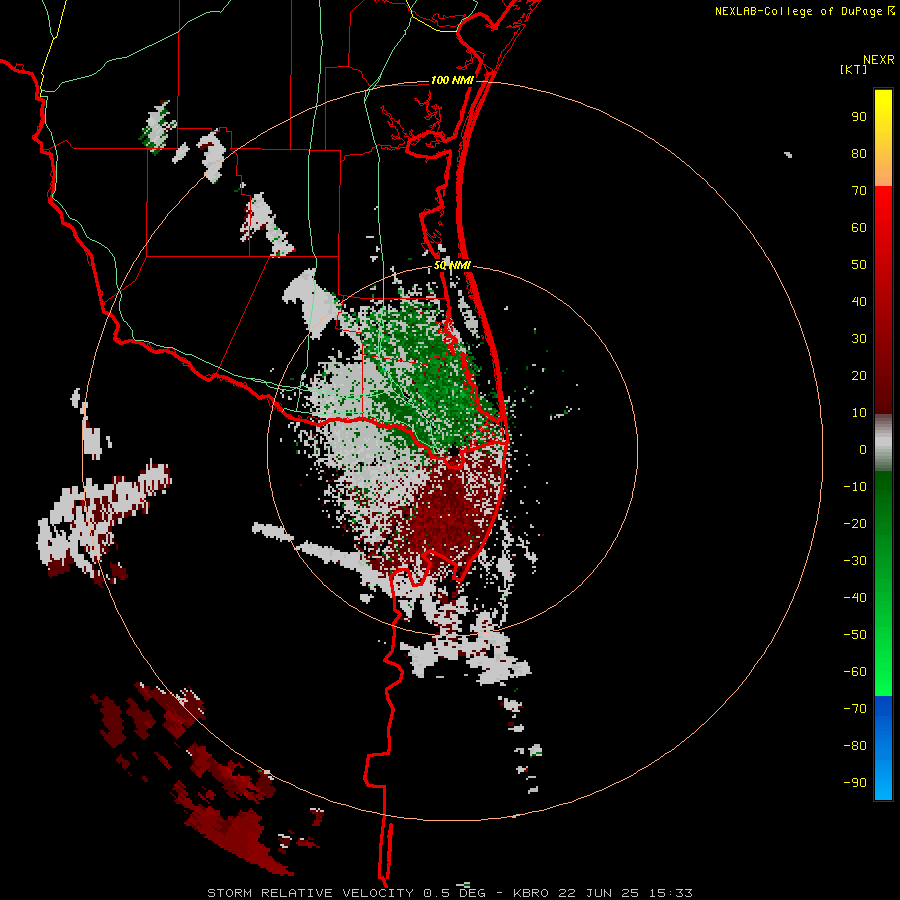Click the 90 value on velocity scale

point(859,117)
